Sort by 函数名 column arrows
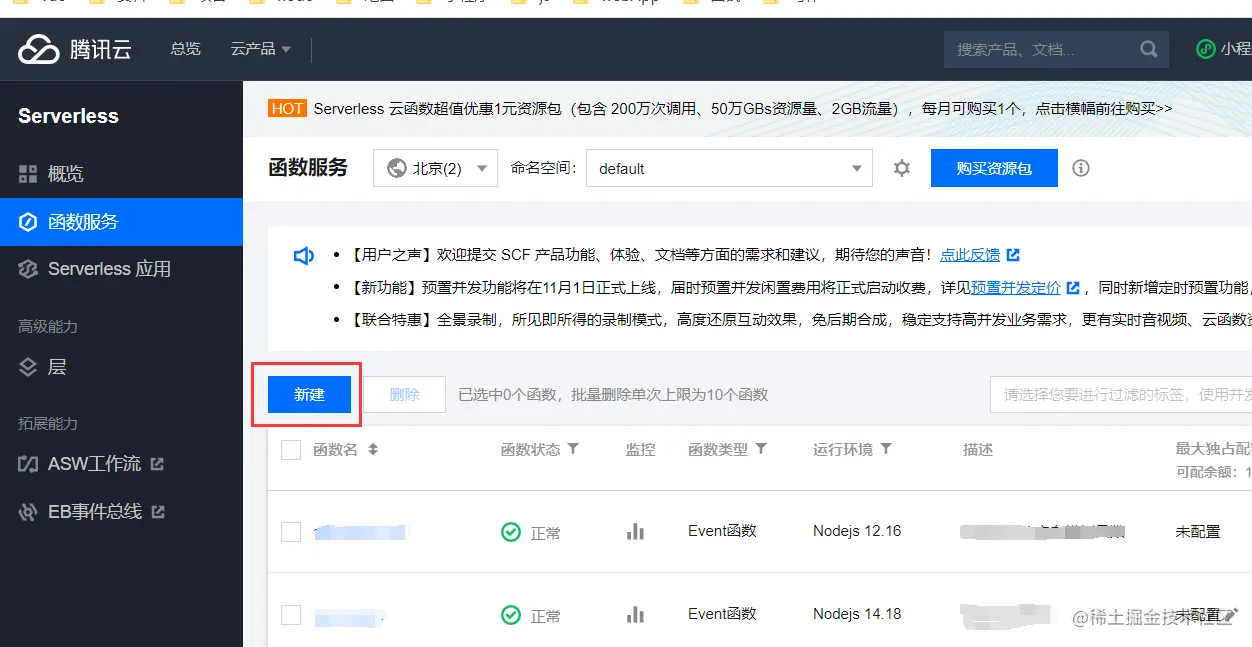The height and width of the screenshot is (647, 1252). 373,450
